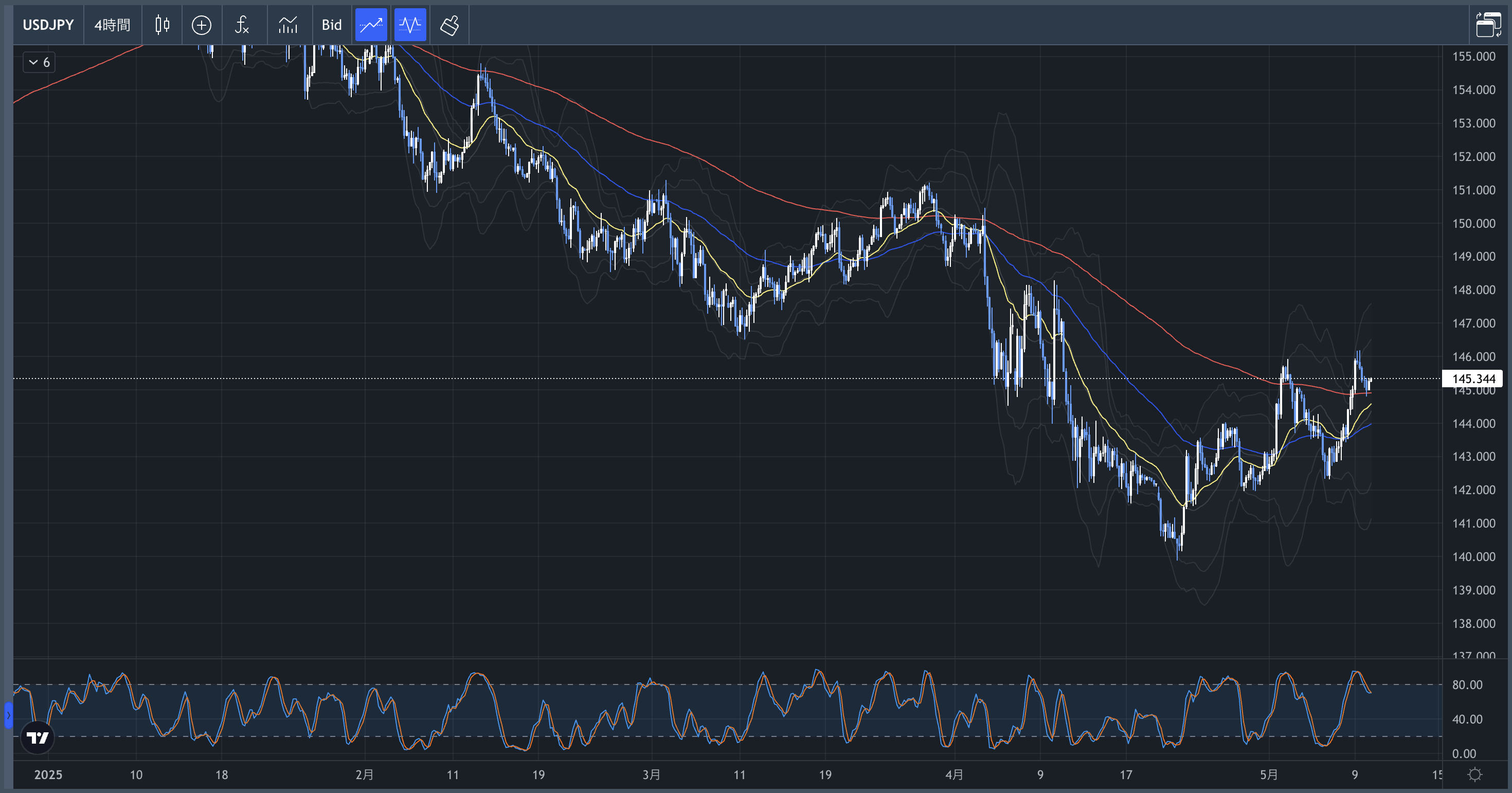Click the 145.344 current price label

(1473, 379)
